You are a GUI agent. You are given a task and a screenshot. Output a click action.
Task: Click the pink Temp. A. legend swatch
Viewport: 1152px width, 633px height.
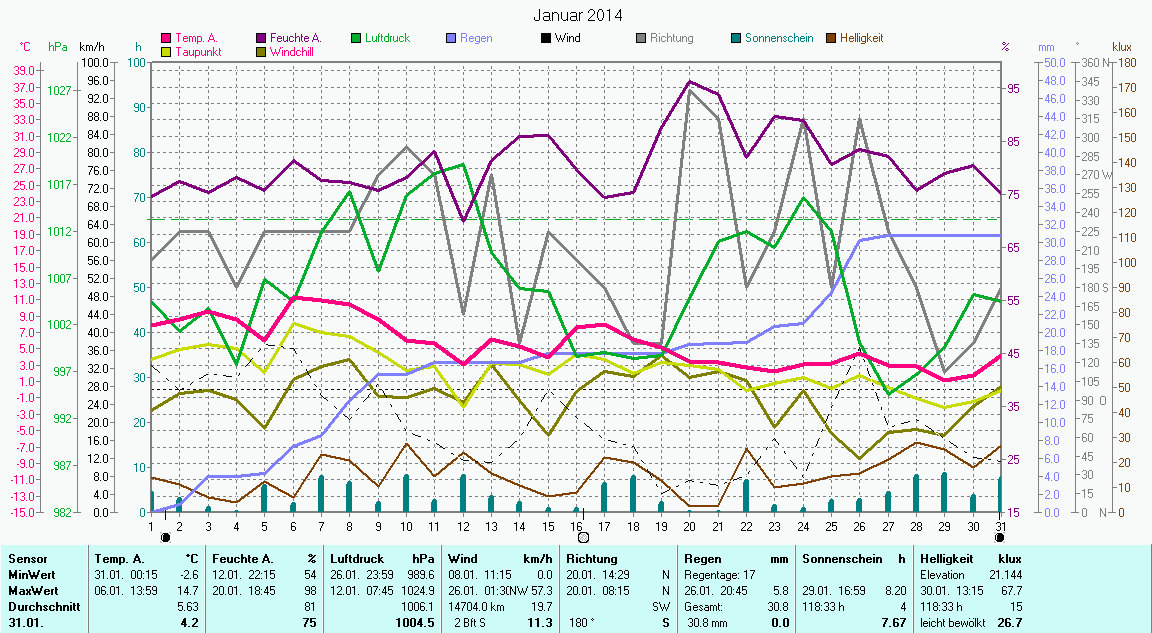pos(167,38)
